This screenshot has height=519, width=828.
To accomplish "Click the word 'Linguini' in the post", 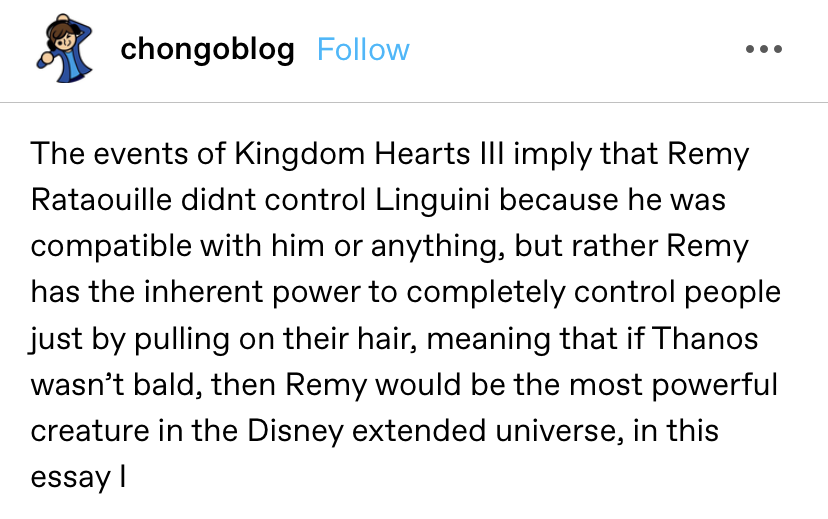I will coord(432,201).
